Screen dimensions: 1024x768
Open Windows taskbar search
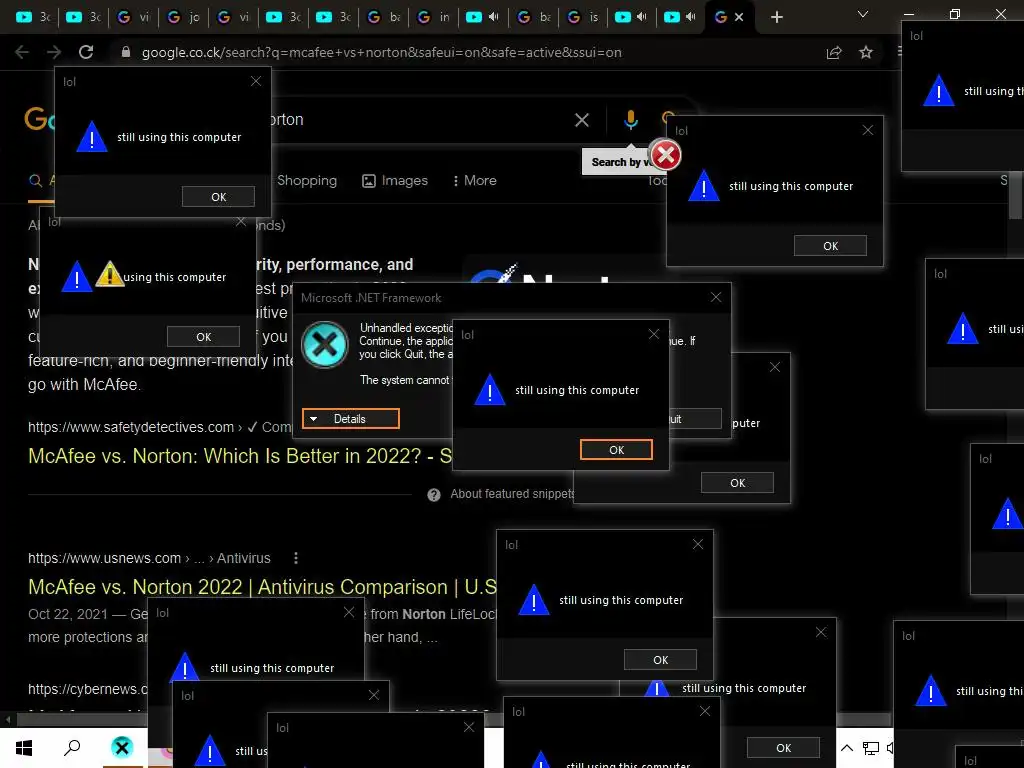(72, 748)
